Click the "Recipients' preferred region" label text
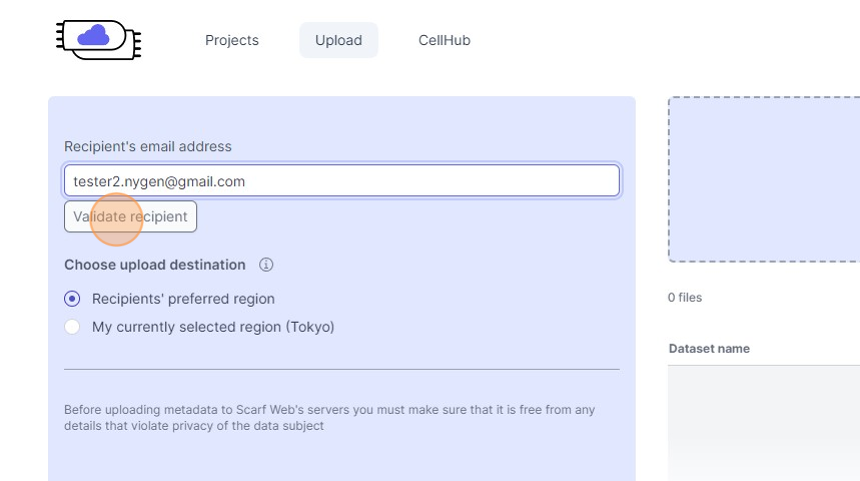The width and height of the screenshot is (860, 481). click(x=183, y=299)
